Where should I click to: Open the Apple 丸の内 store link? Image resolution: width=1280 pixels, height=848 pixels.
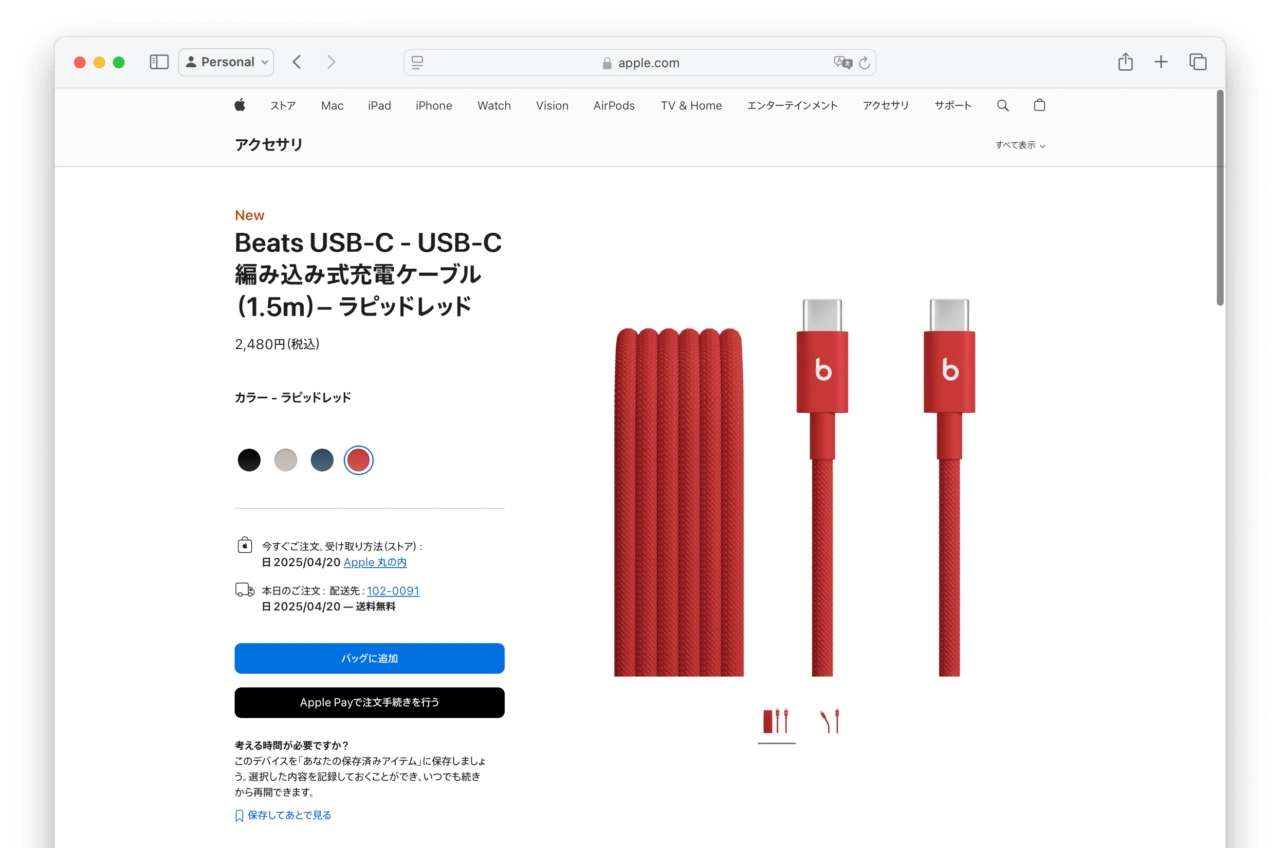click(375, 563)
